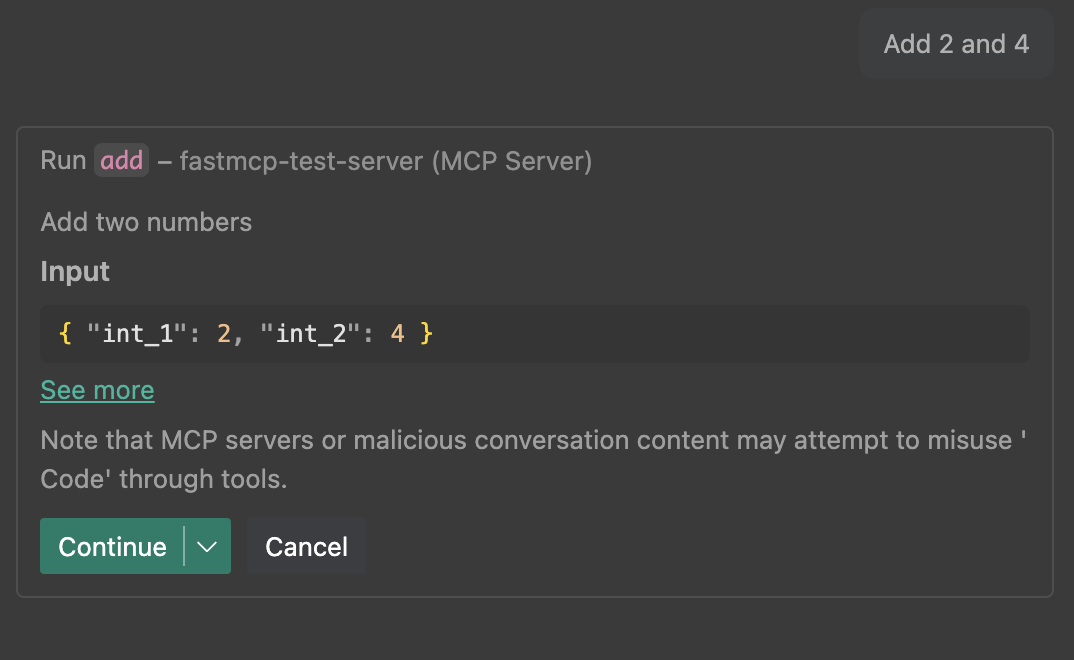Viewport: 1074px width, 660px height.
Task: Click the orange value 4 in the input
Action: 397,334
